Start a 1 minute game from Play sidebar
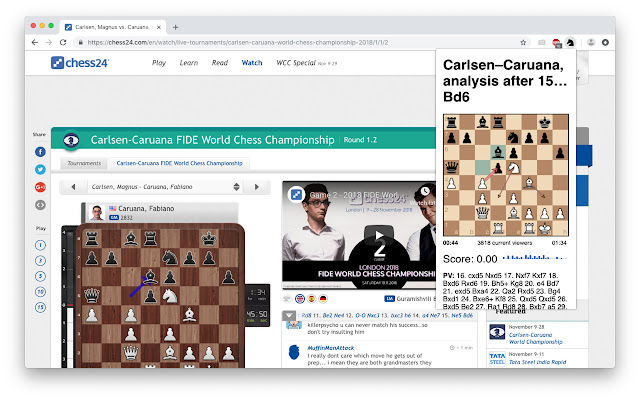This screenshot has width=640, height=400. pos(40,245)
